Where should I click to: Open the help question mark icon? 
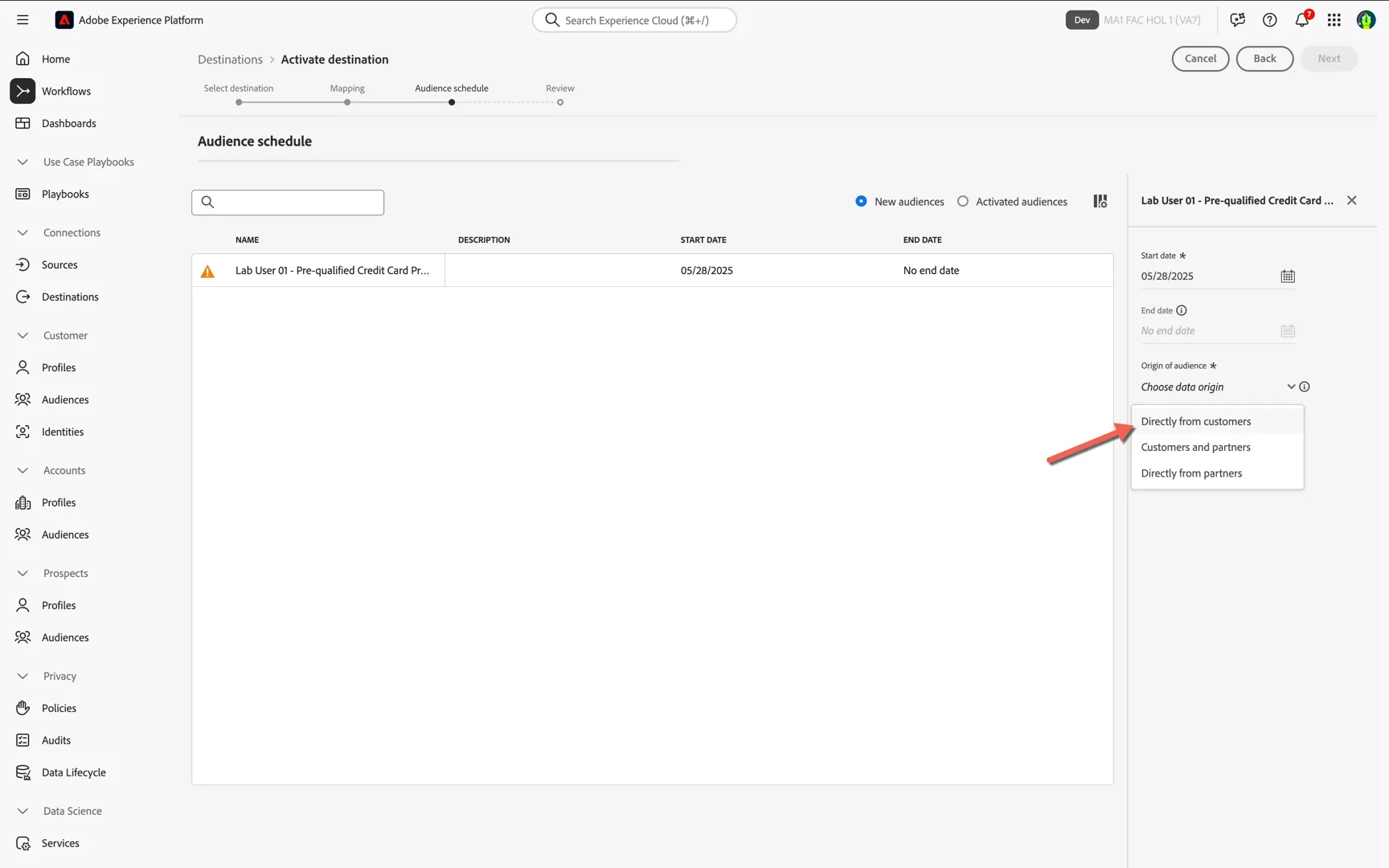pyautogui.click(x=1270, y=20)
